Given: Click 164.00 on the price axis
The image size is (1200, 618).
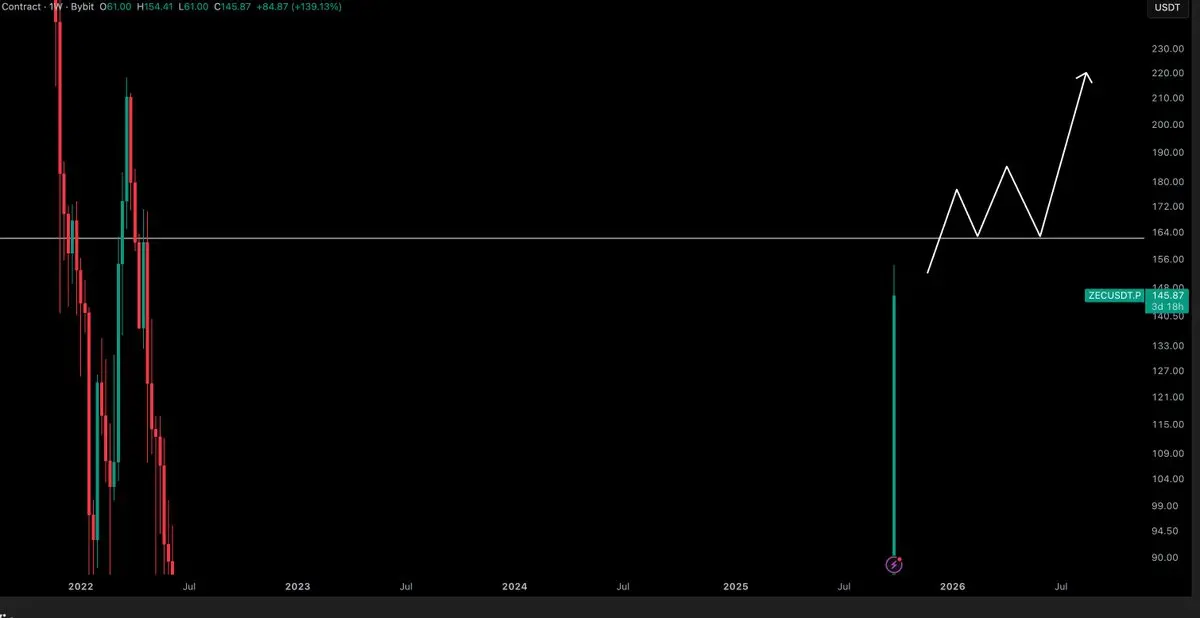Looking at the screenshot, I should point(1168,233).
